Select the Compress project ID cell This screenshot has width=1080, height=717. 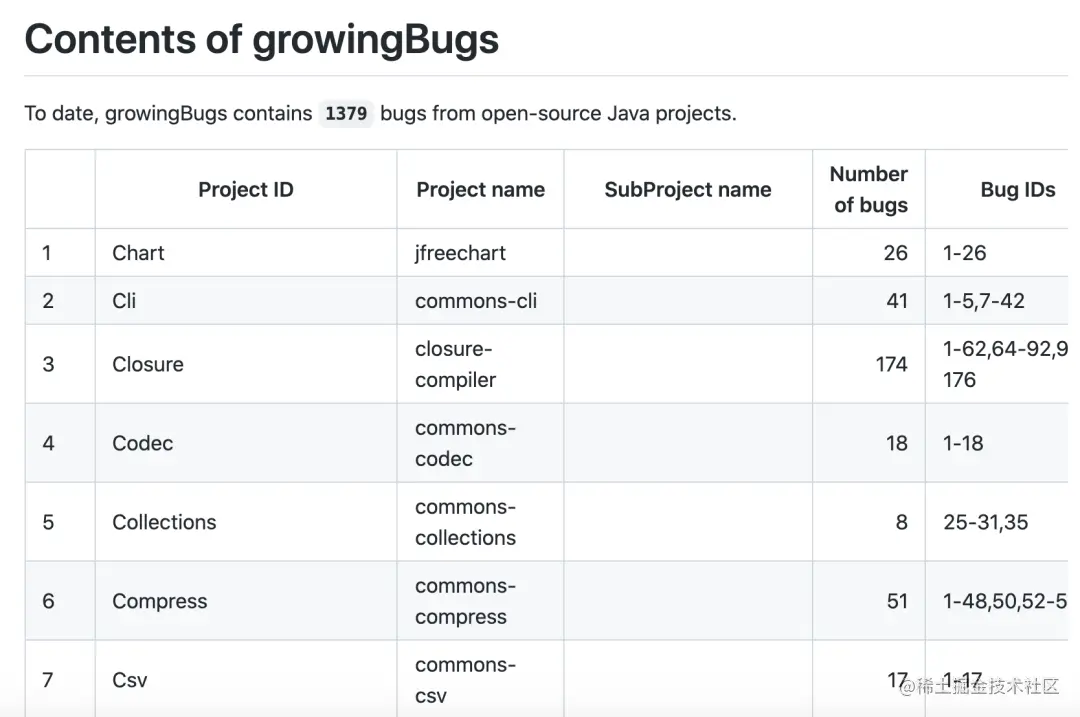pos(246,601)
